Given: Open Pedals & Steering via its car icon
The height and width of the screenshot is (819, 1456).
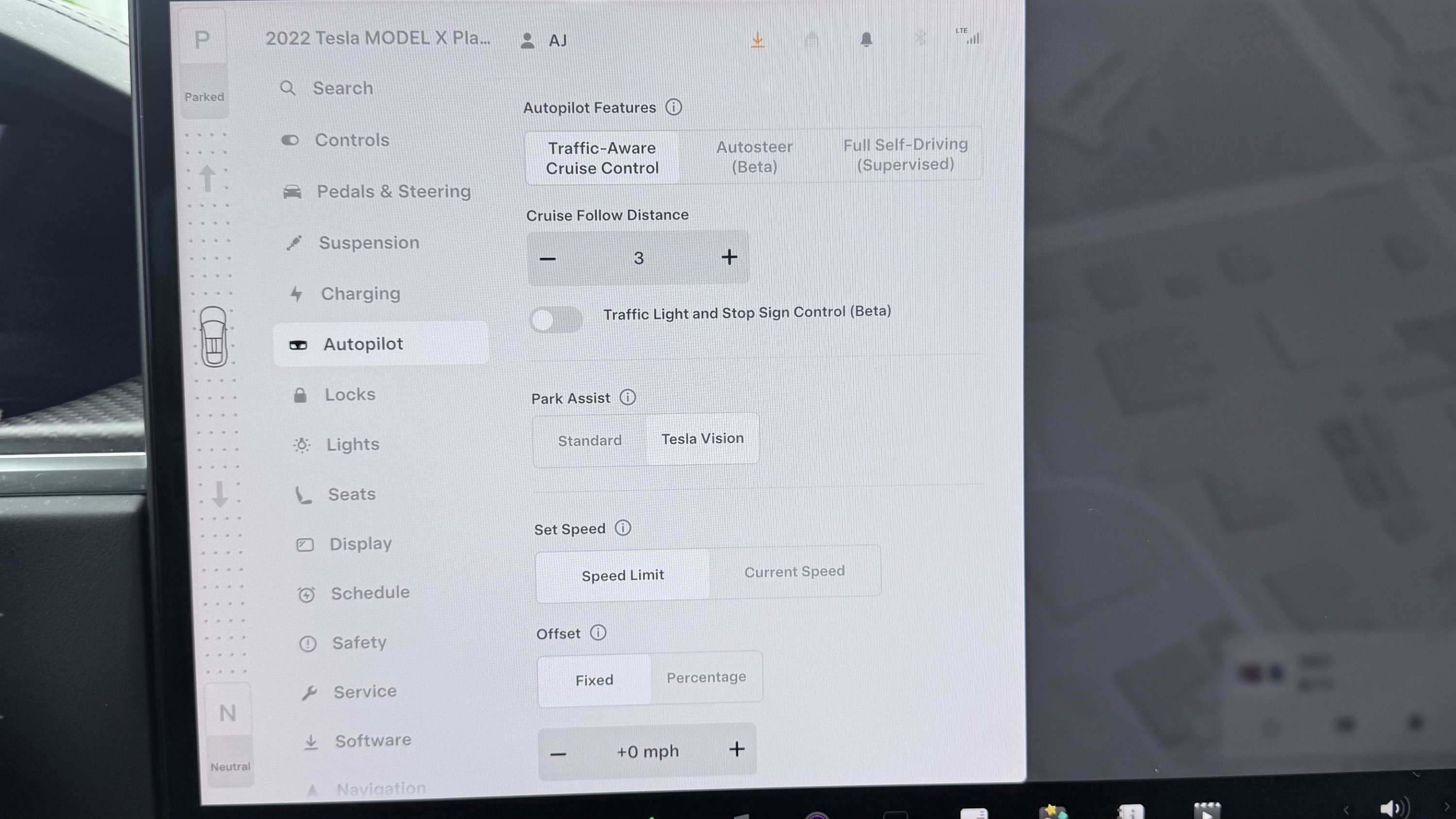Looking at the screenshot, I should pos(292,192).
